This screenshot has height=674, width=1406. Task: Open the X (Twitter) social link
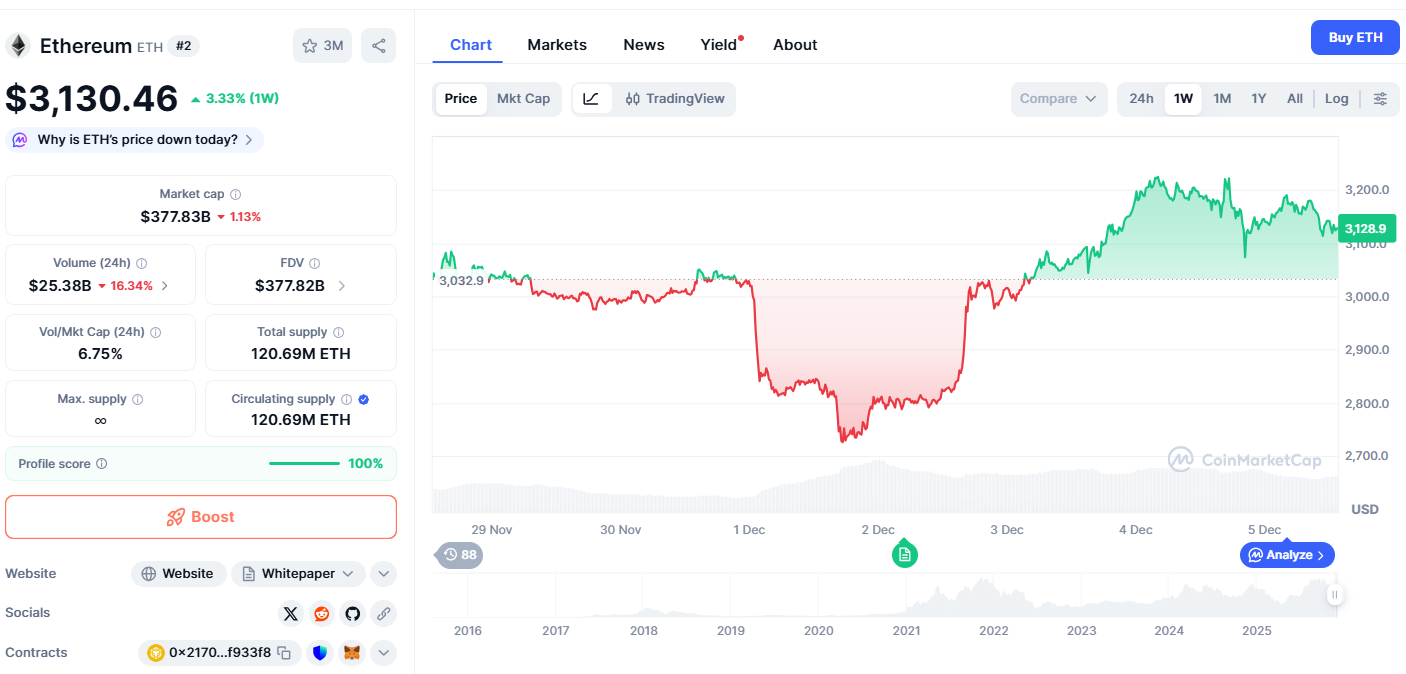290,613
